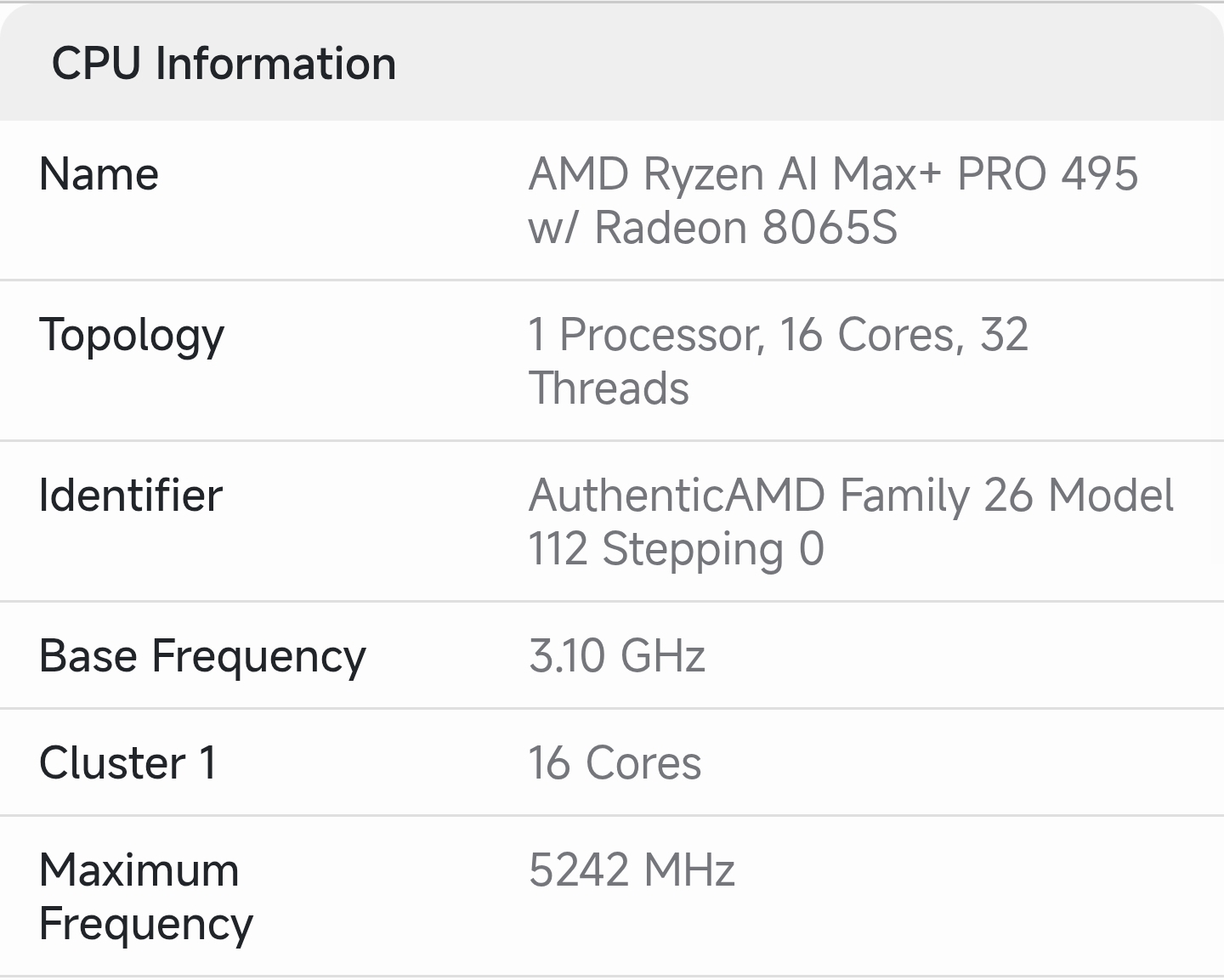1224x980 pixels.
Task: Select the Topology row label
Action: (x=132, y=337)
